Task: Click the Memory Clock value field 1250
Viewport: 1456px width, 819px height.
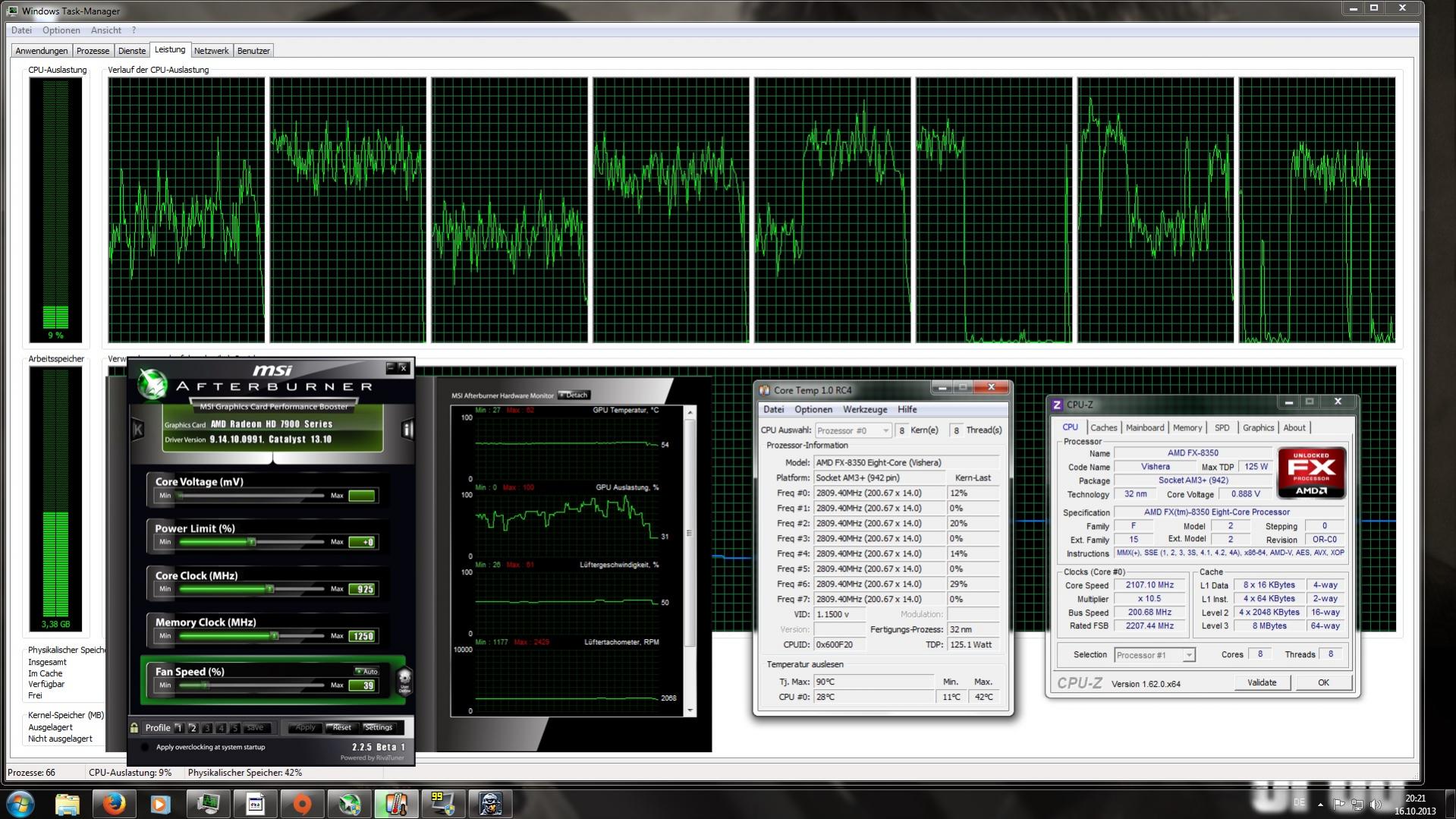Action: [362, 636]
